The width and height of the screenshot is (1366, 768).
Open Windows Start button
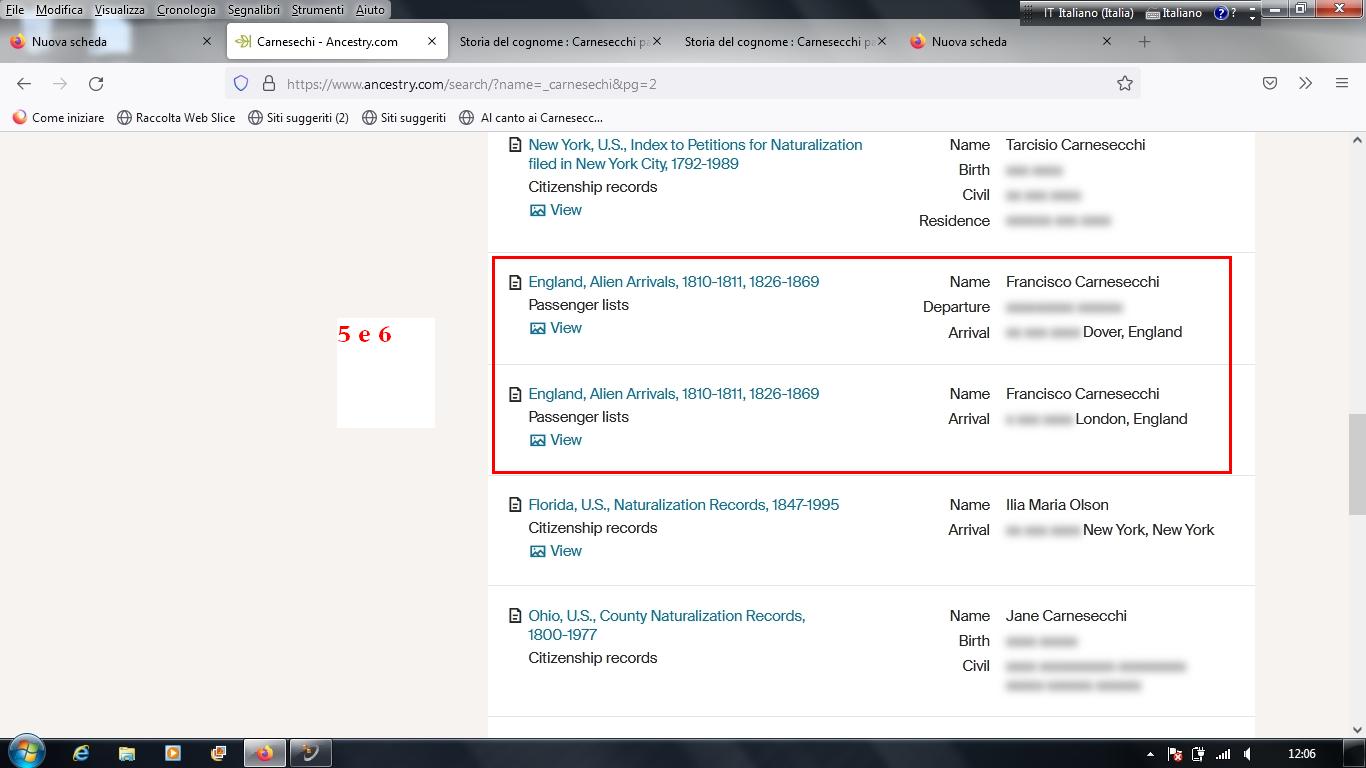tap(26, 752)
